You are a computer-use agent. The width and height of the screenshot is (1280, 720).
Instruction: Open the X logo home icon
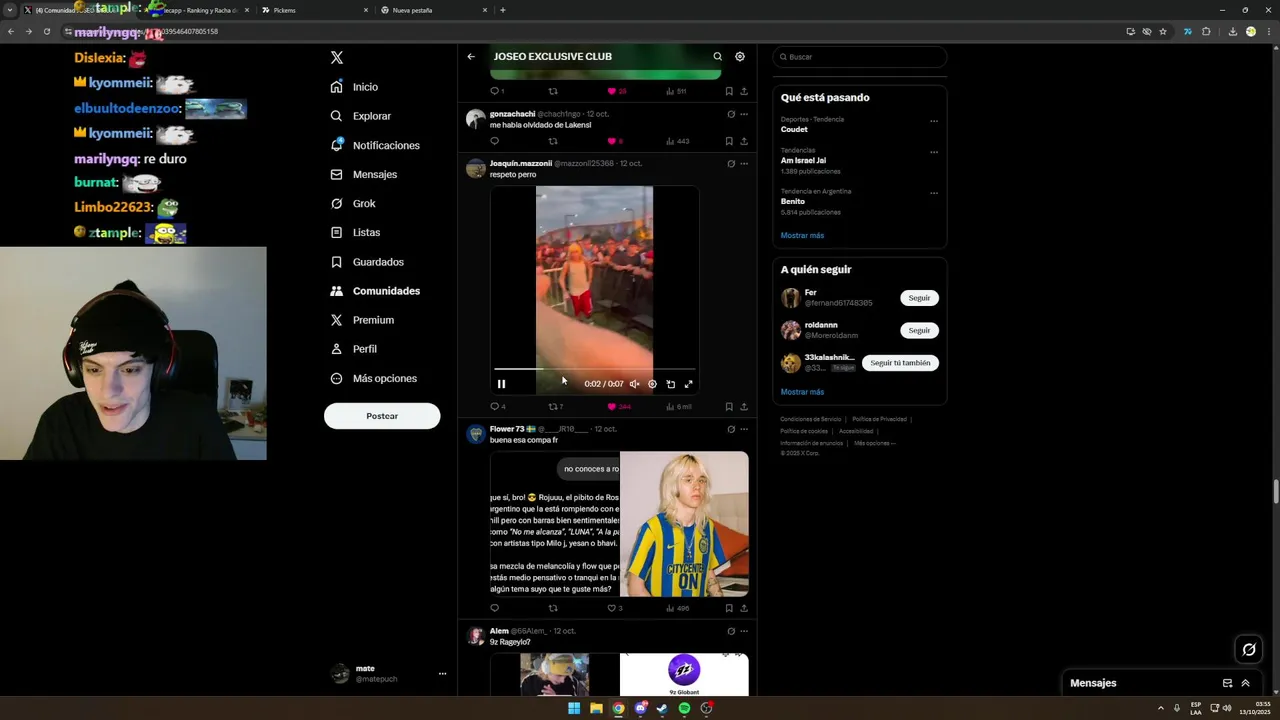tap(337, 58)
